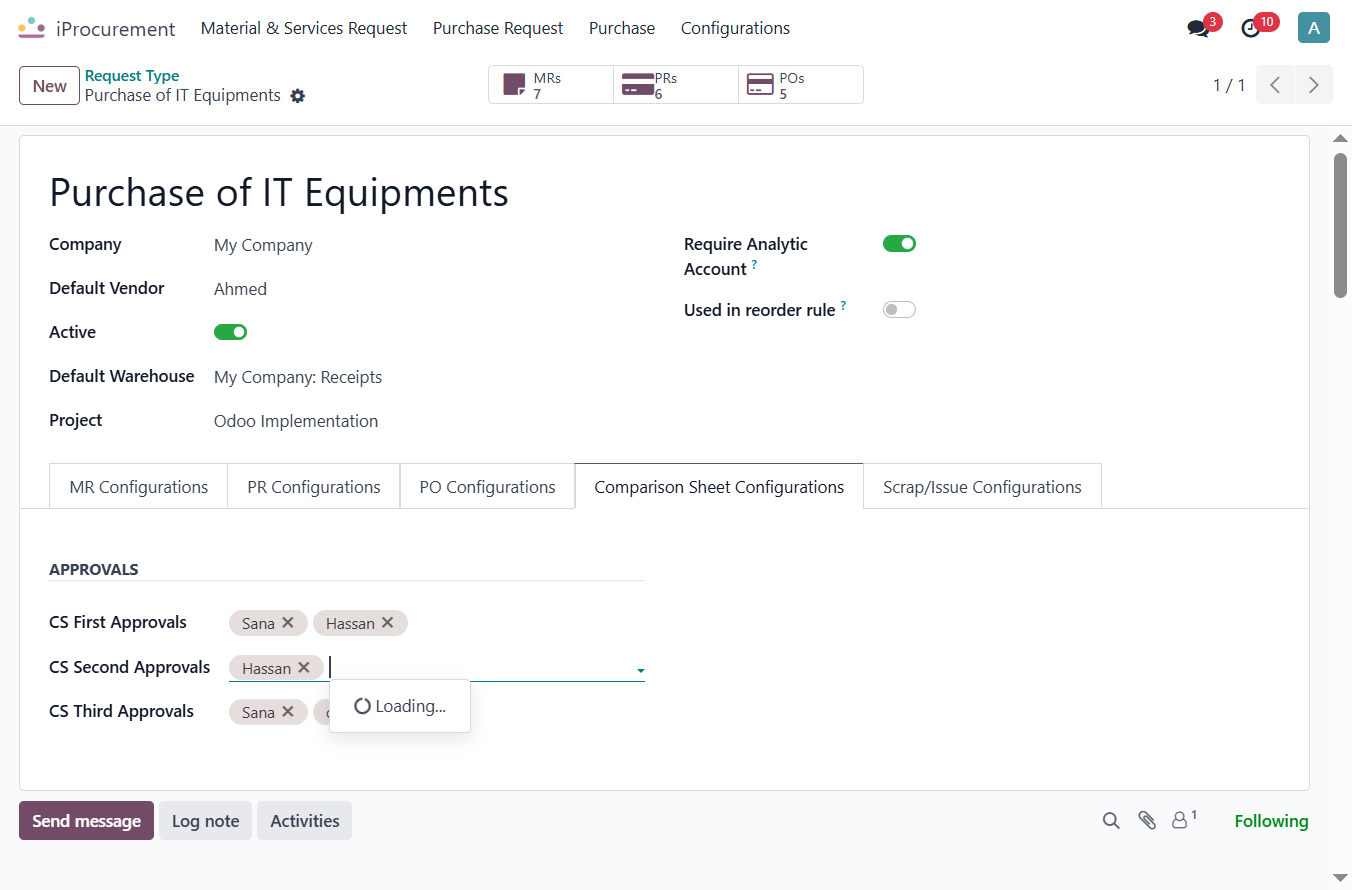Click the New button
The height and width of the screenshot is (890, 1352).
(49, 86)
